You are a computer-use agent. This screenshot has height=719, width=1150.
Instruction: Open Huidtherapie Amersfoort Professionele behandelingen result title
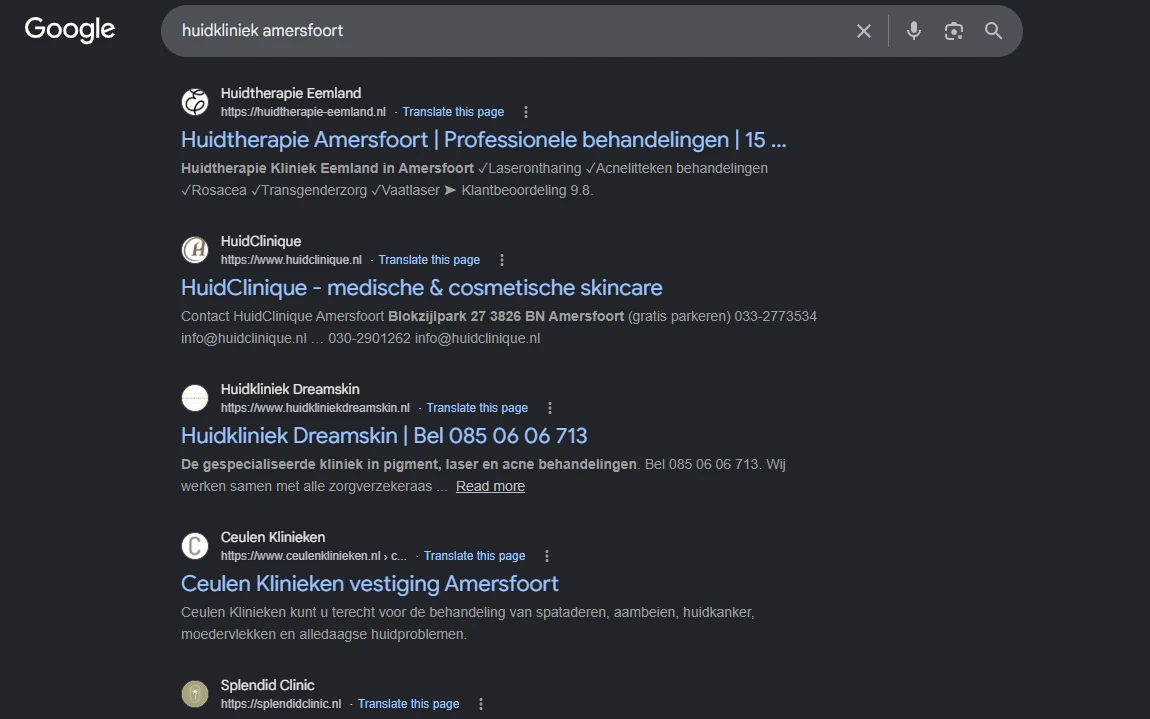click(483, 139)
